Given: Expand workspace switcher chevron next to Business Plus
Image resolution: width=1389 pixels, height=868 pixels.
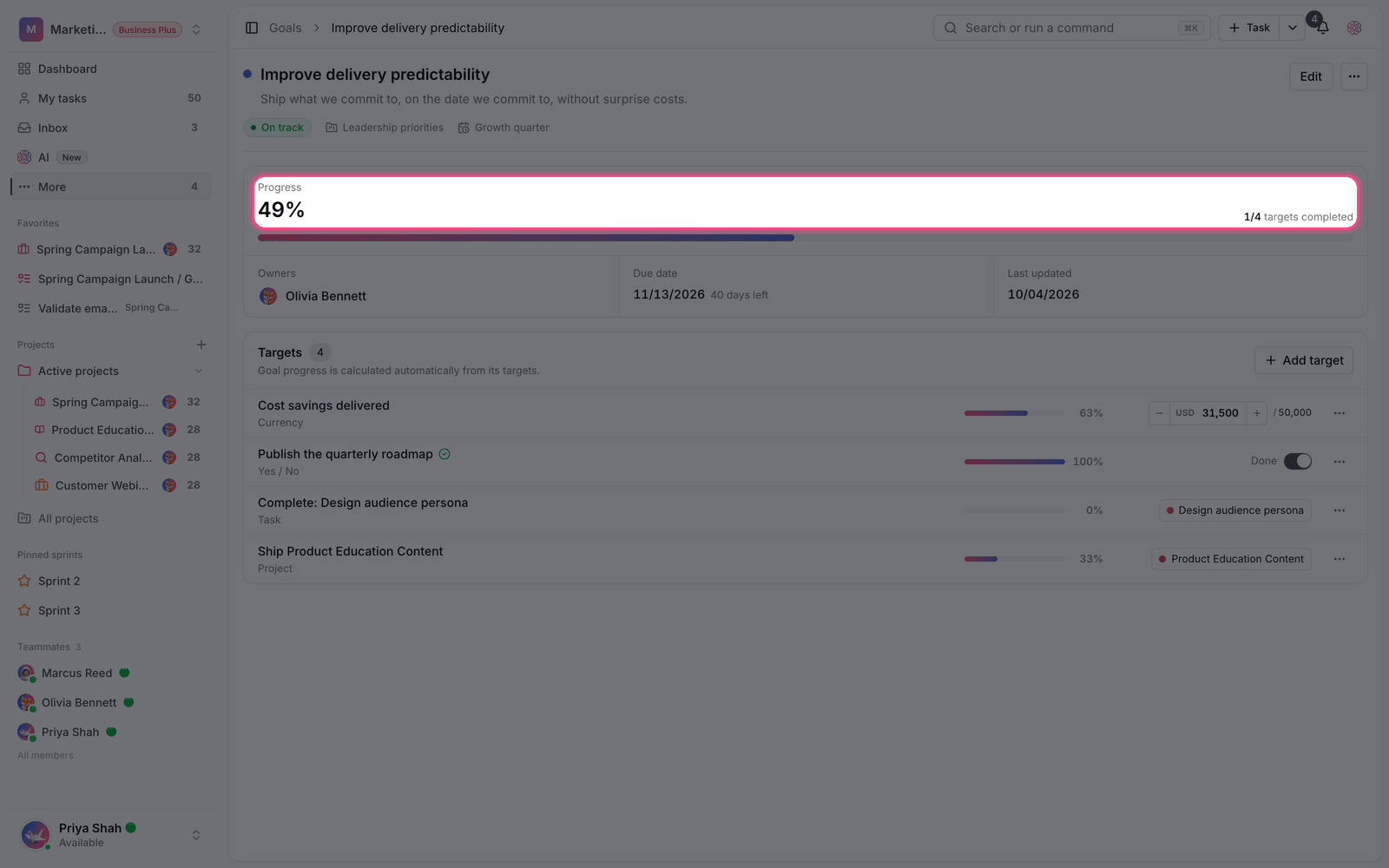Looking at the screenshot, I should coord(196,30).
